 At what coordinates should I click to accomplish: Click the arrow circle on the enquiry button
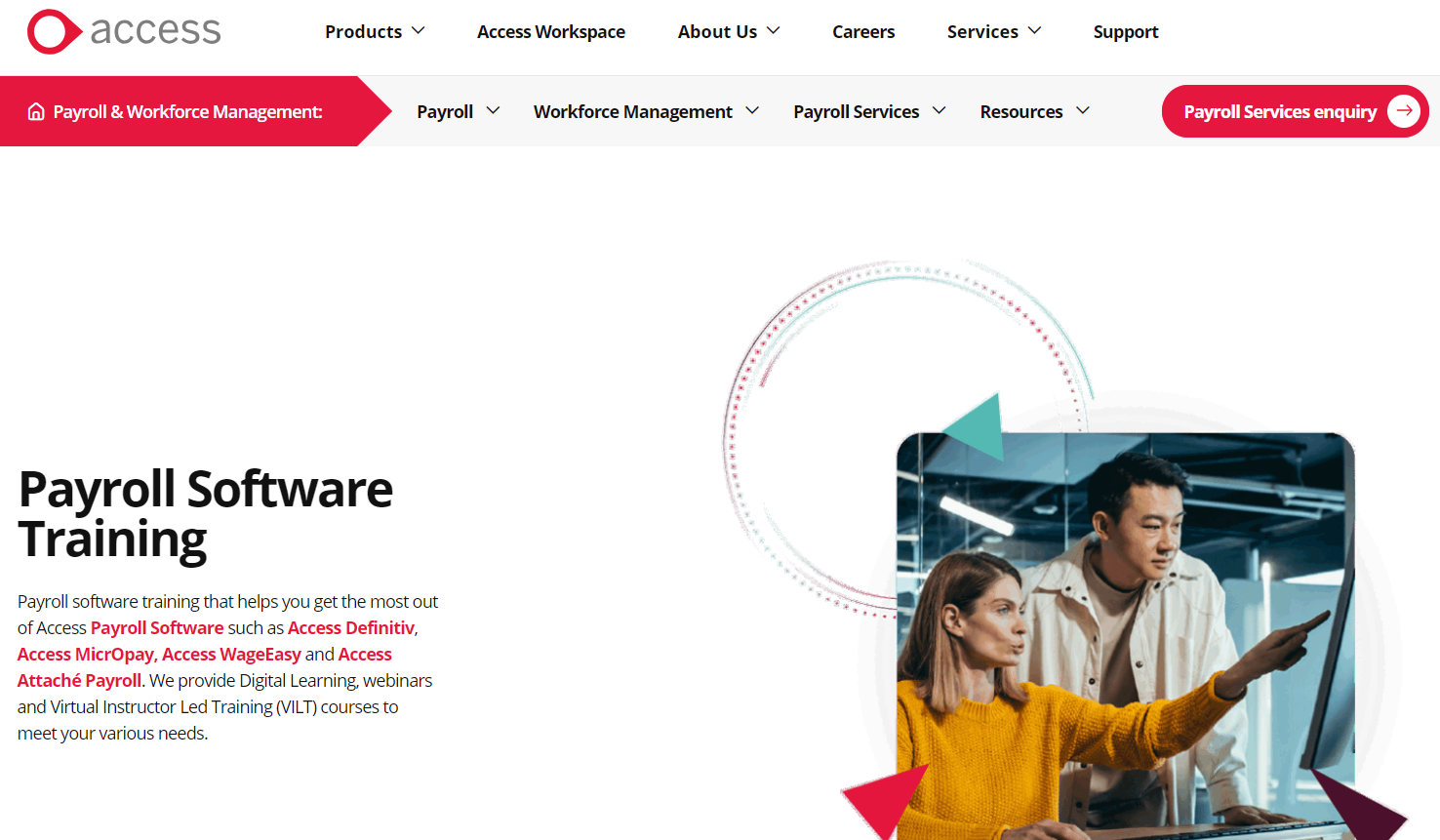tap(1403, 111)
